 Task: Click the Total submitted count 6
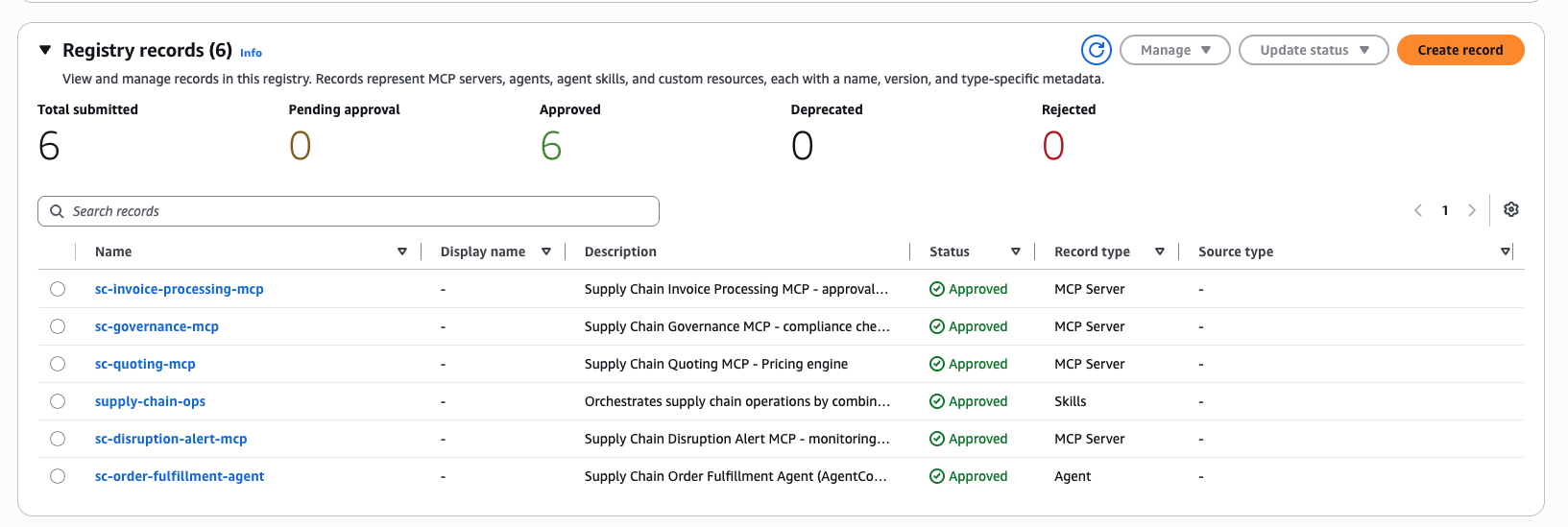coord(49,146)
